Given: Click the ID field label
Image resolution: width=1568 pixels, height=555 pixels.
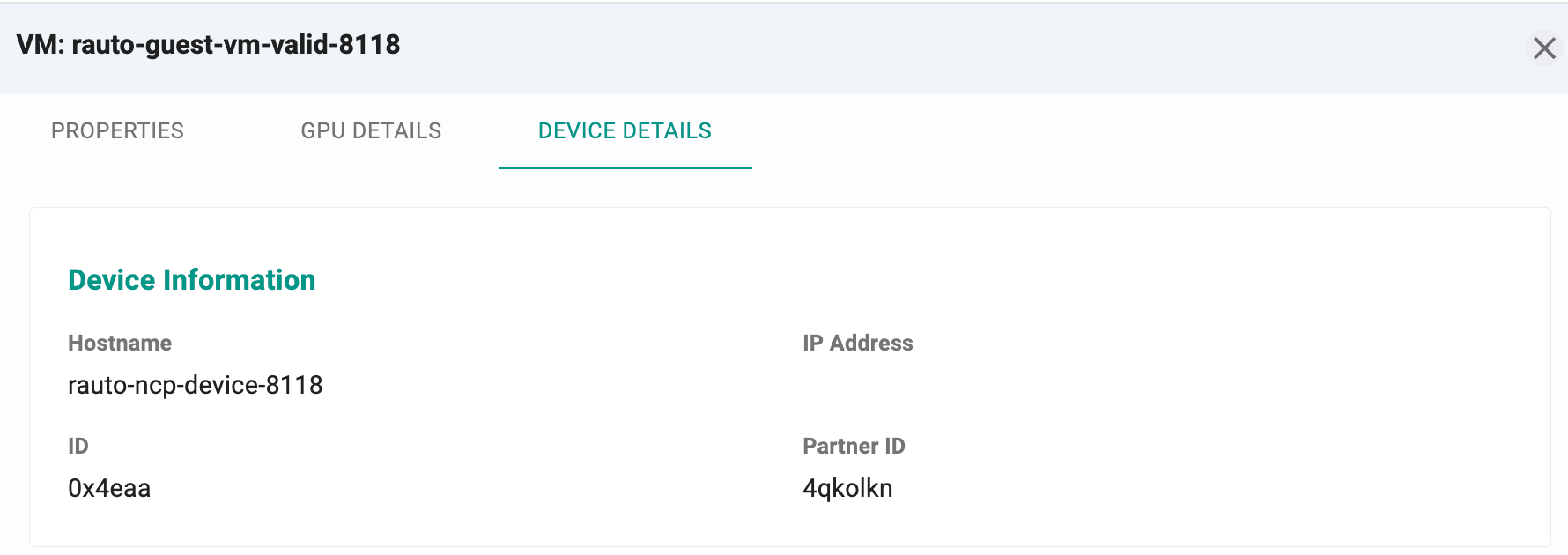Looking at the screenshot, I should point(78,447).
